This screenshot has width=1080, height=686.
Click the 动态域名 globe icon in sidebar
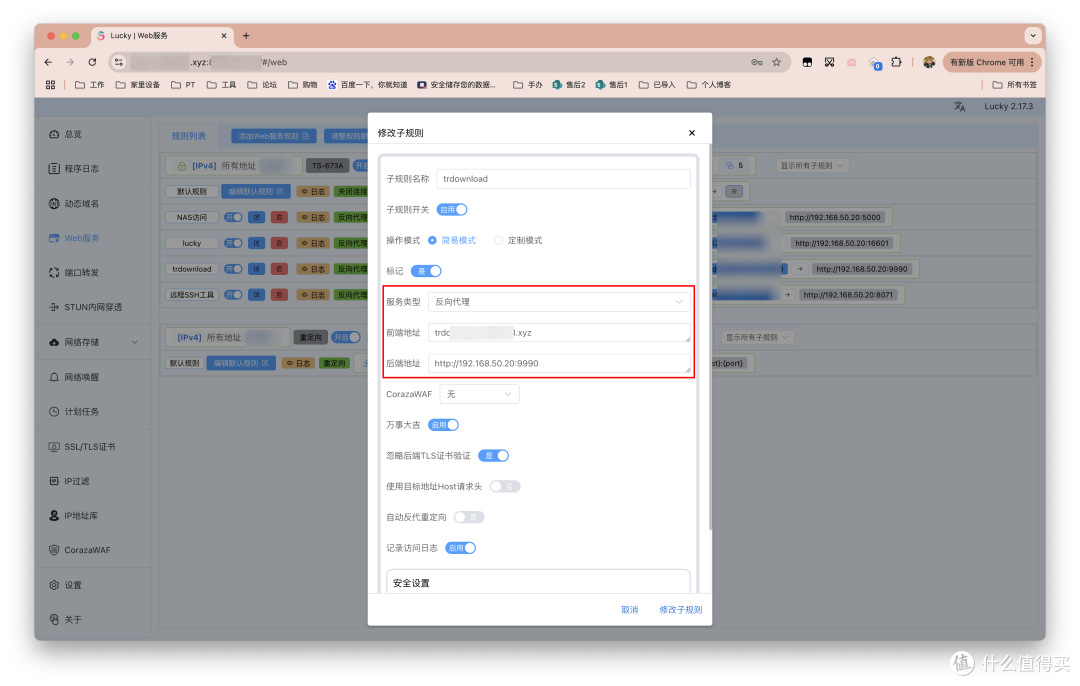(x=54, y=203)
